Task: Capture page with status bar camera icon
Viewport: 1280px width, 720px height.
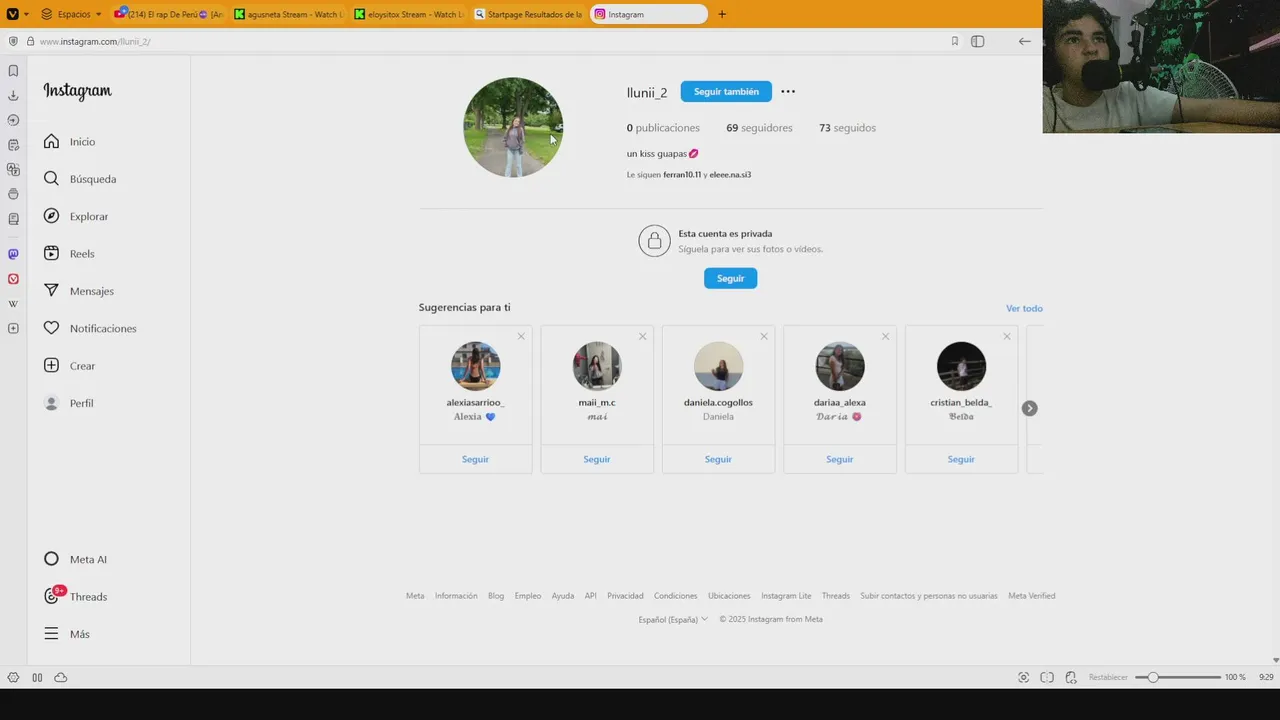Action: pos(1023,677)
